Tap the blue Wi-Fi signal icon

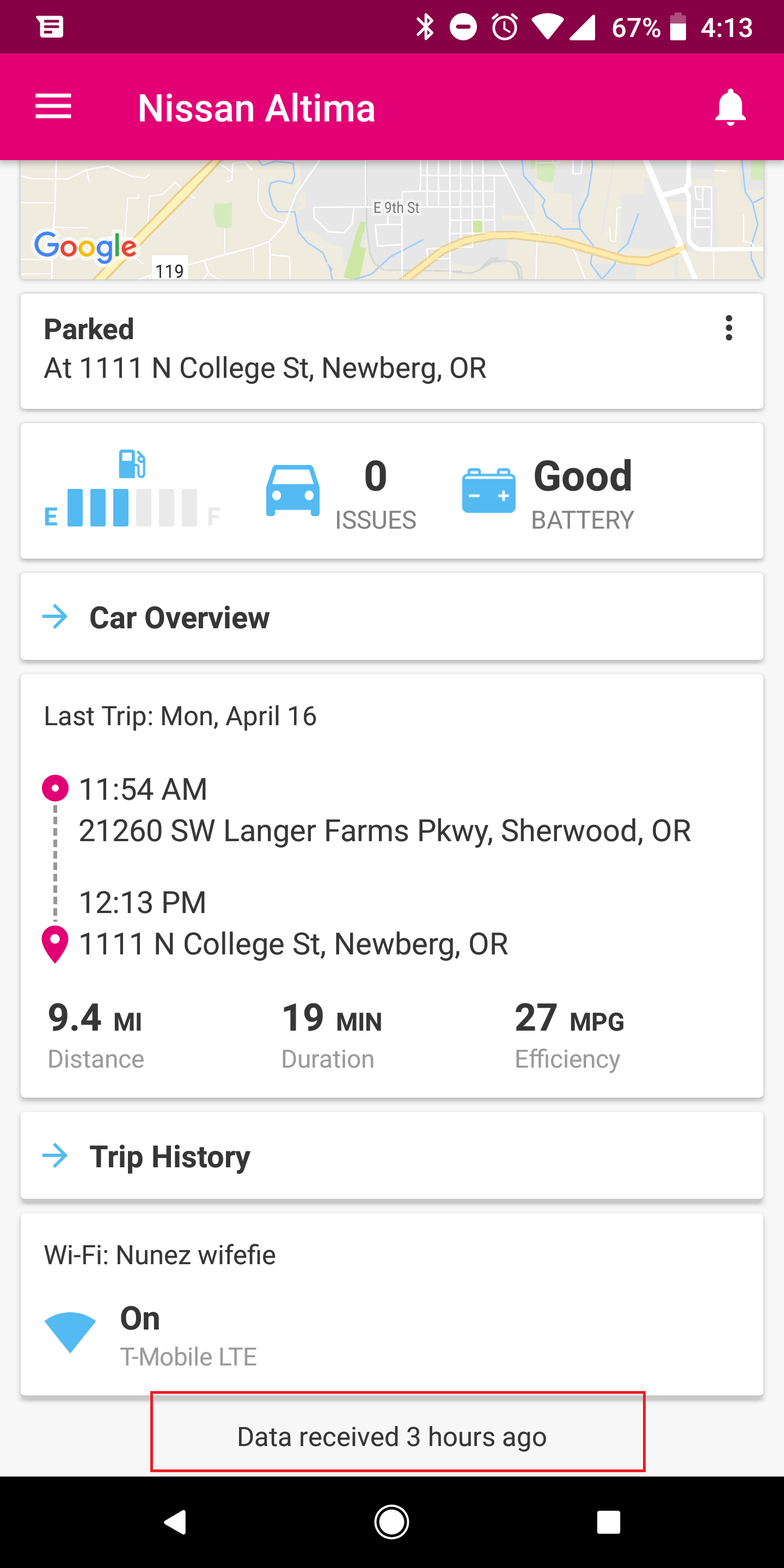point(71,1332)
